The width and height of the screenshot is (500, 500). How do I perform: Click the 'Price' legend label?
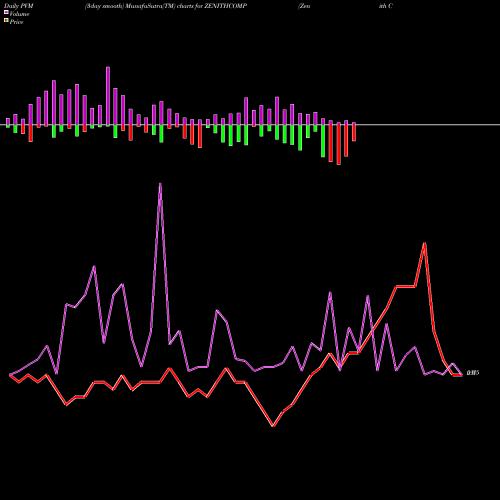pos(16,22)
